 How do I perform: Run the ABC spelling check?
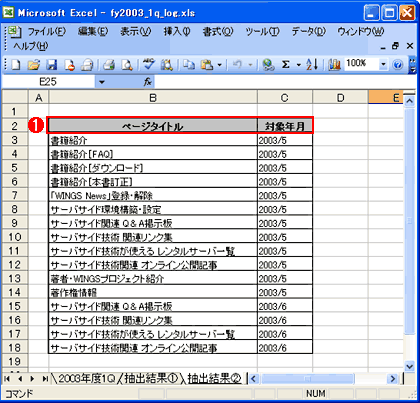[148, 64]
